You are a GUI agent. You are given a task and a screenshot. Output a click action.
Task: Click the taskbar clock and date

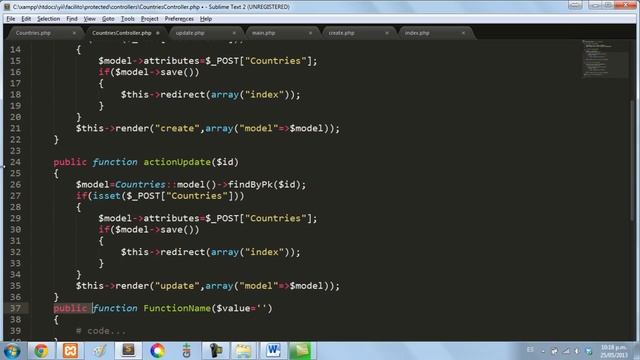(x=614, y=351)
